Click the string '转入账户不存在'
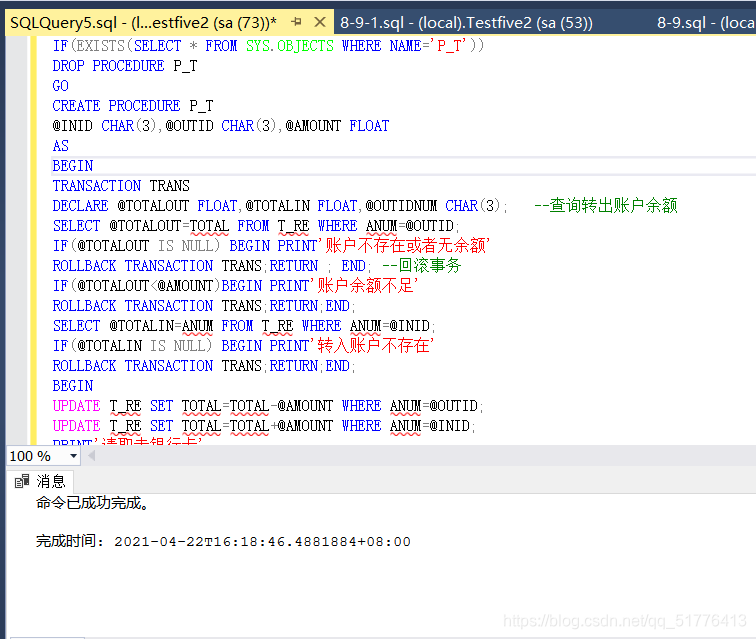This screenshot has width=756, height=639. [x=372, y=345]
